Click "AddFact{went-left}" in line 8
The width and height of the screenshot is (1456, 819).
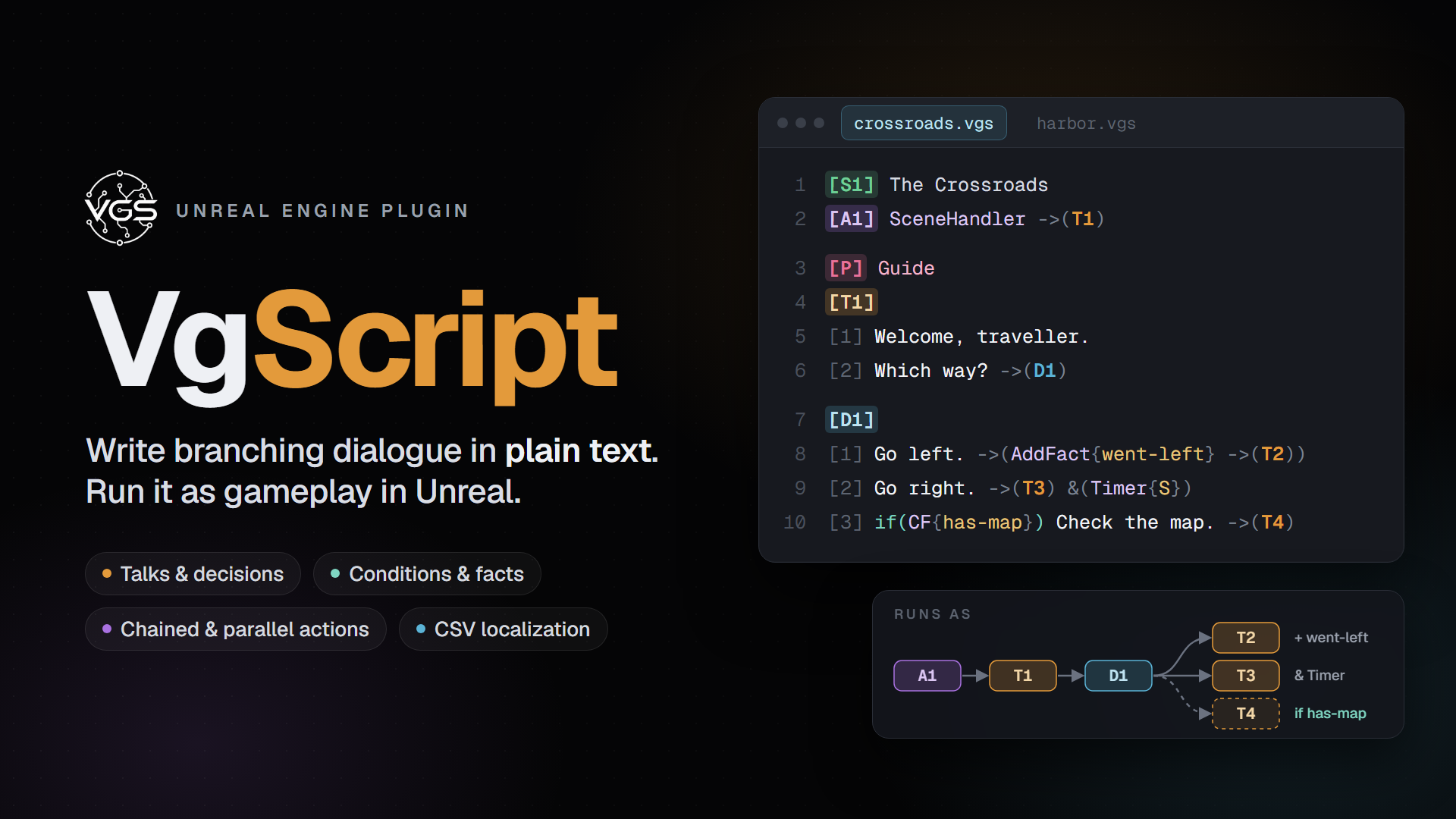(x=1112, y=453)
